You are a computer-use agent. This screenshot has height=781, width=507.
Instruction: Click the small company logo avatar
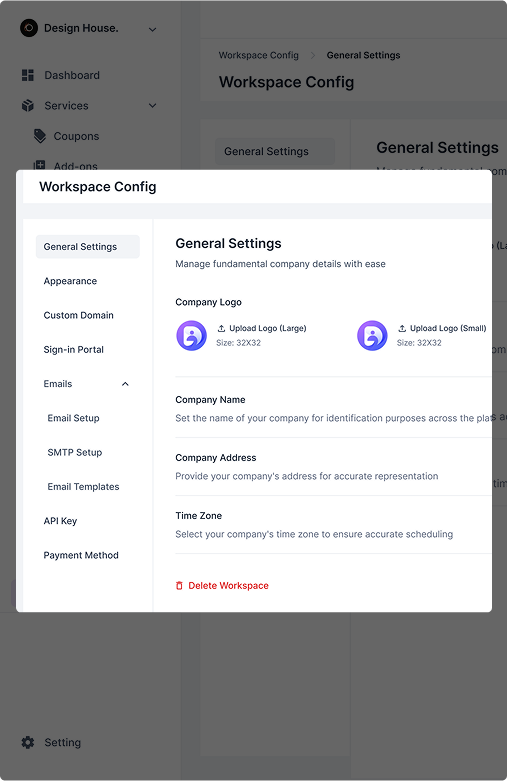tap(372, 336)
